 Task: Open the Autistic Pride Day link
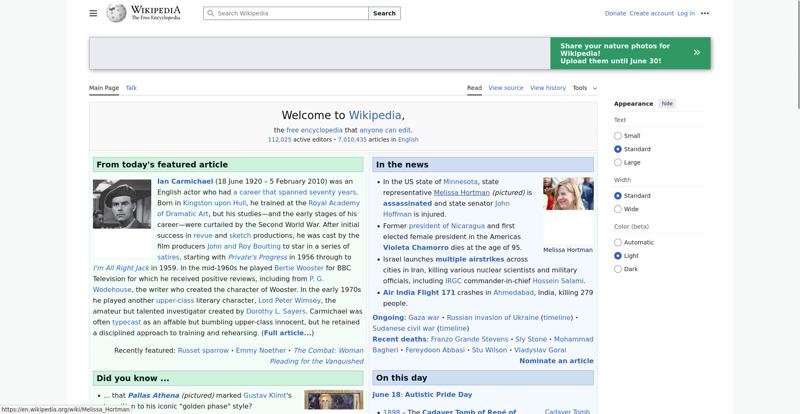point(440,395)
